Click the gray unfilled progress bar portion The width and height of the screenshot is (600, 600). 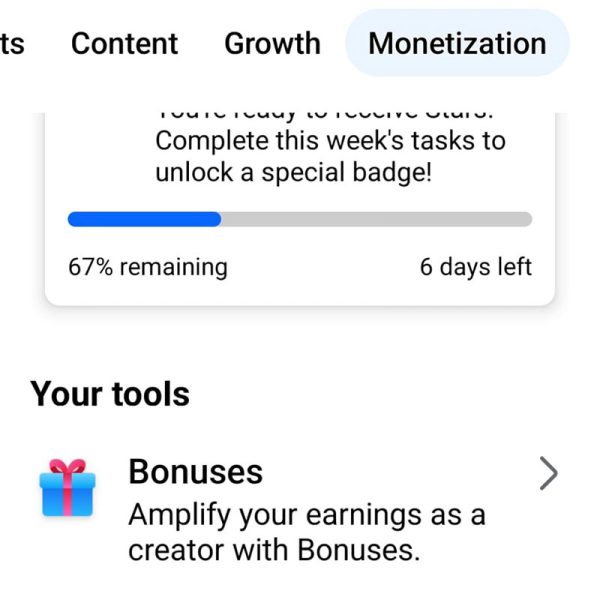[377, 219]
